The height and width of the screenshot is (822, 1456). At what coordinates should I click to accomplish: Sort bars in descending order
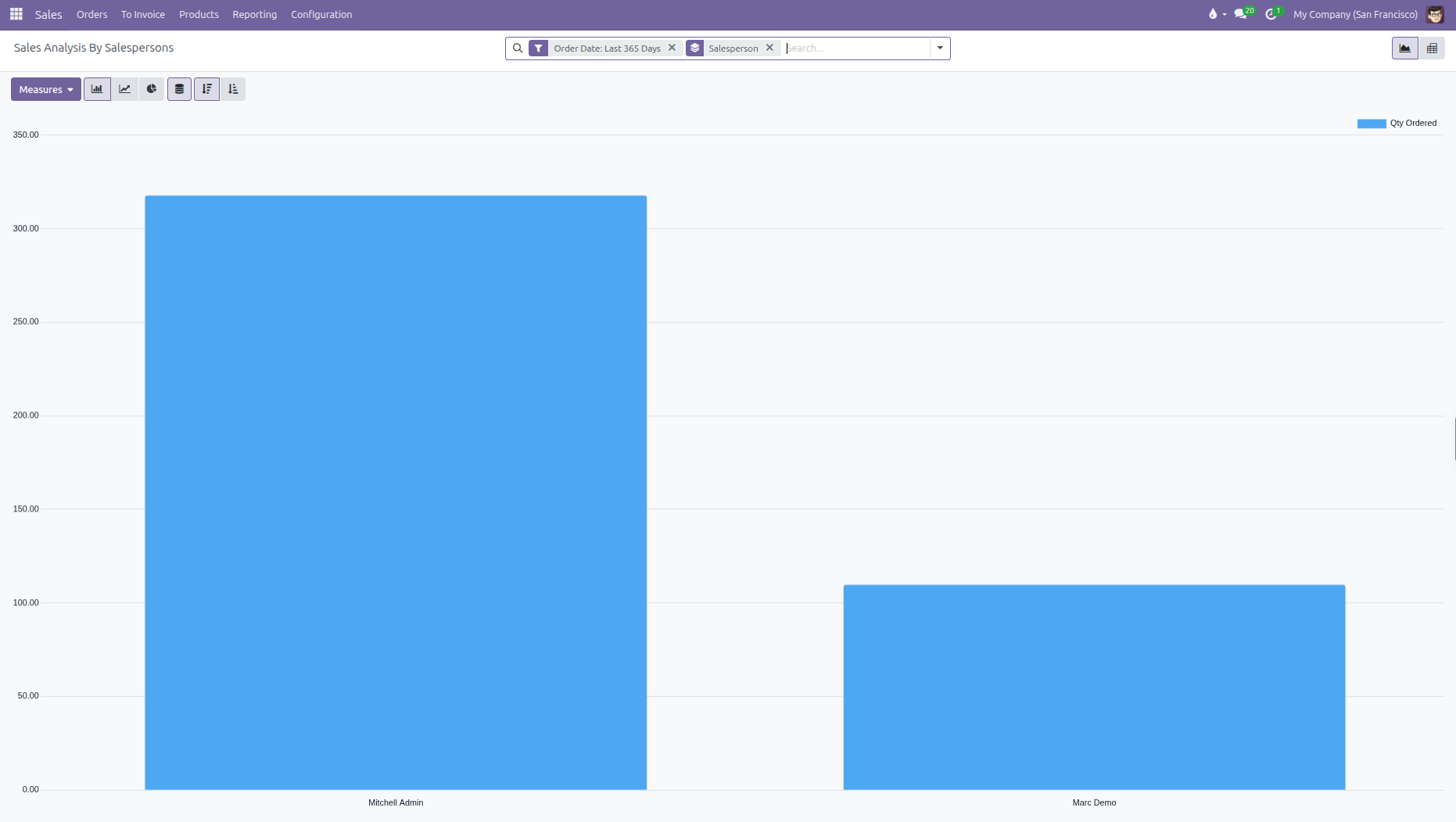pyautogui.click(x=206, y=89)
